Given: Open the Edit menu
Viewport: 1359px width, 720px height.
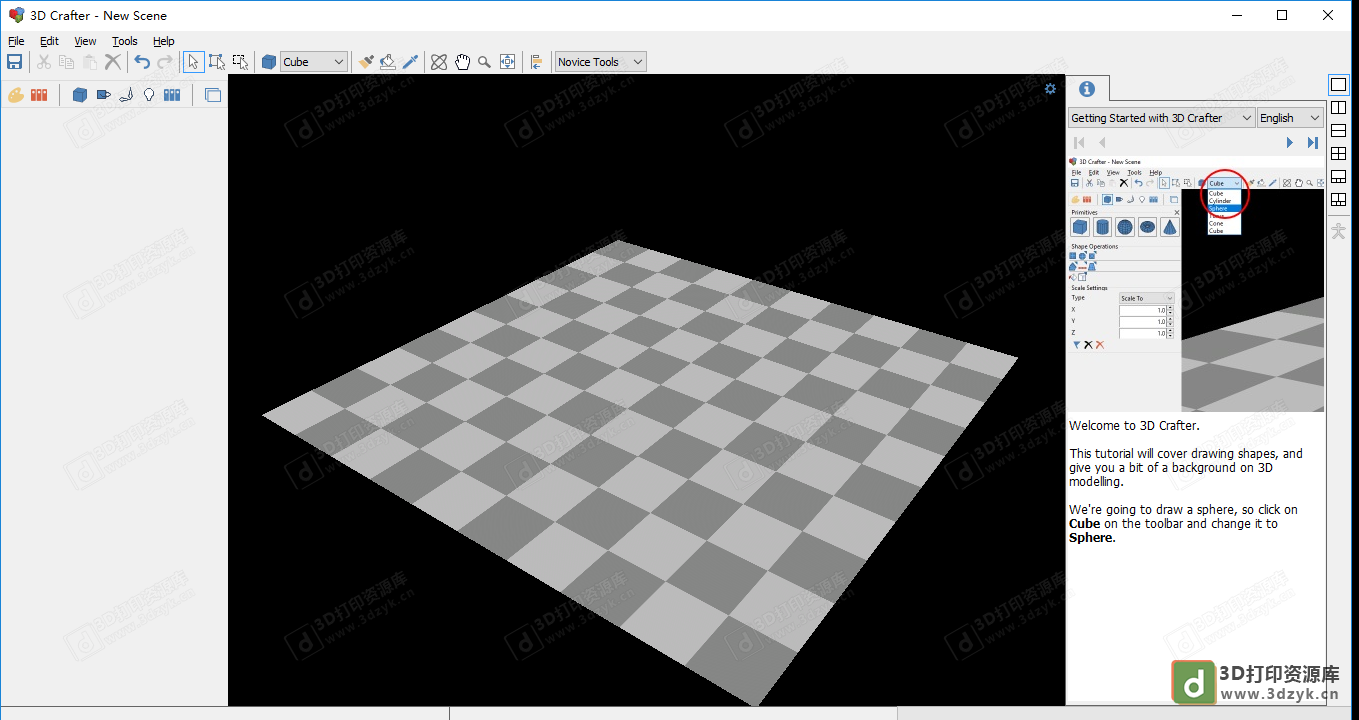Looking at the screenshot, I should click(50, 41).
